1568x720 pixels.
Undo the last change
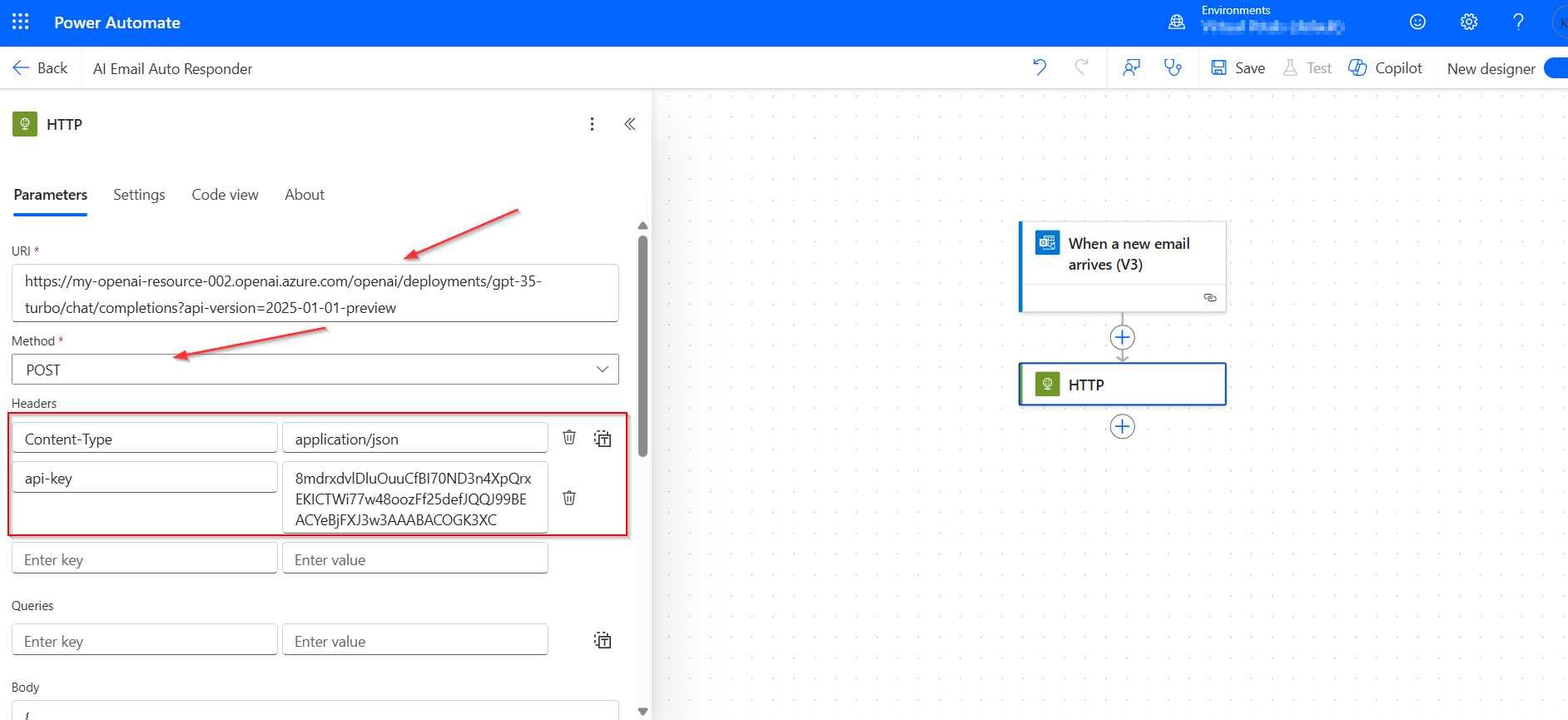click(1040, 67)
